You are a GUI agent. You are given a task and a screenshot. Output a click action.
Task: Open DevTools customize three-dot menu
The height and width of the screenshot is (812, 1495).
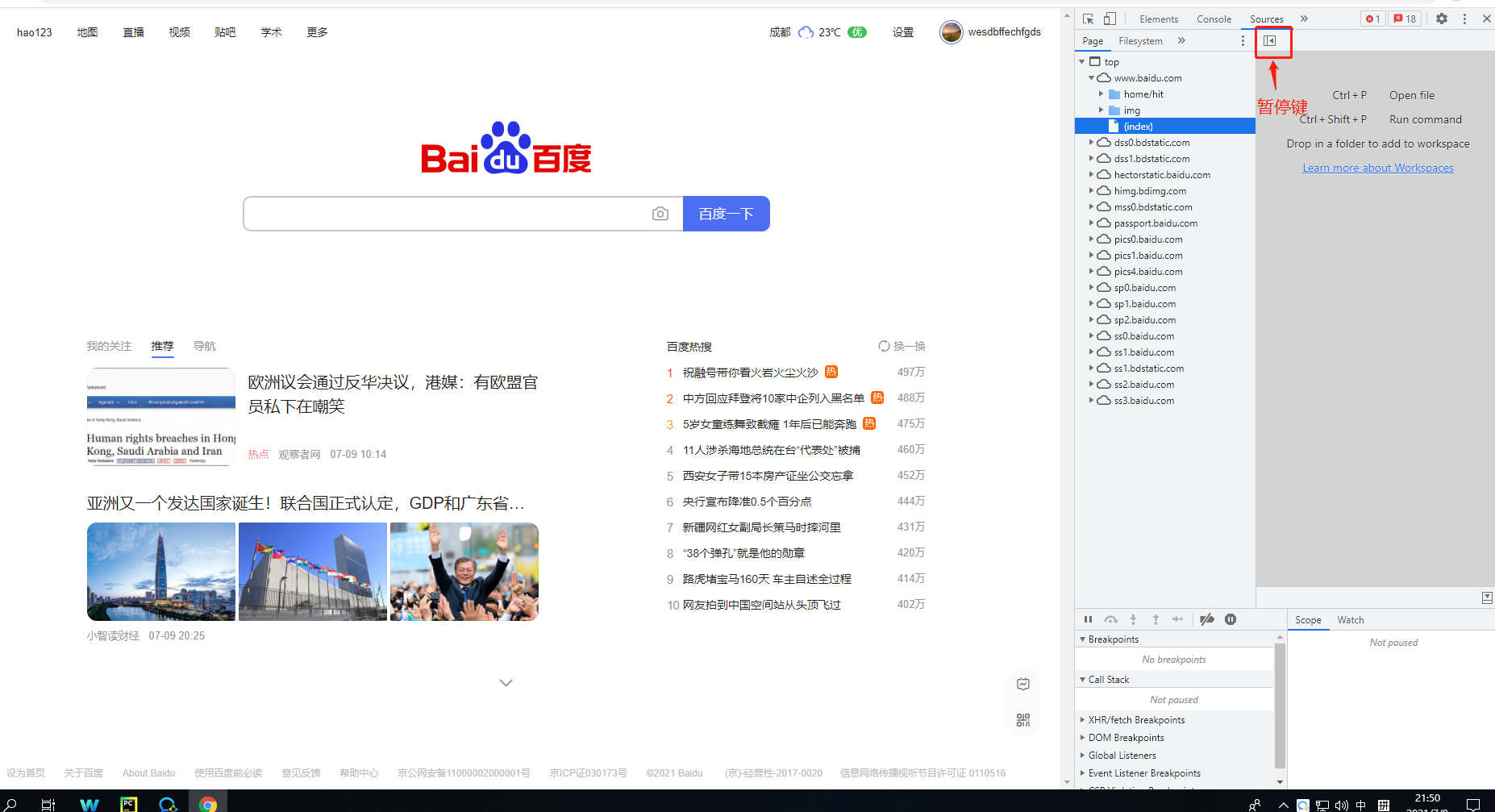click(x=1464, y=19)
